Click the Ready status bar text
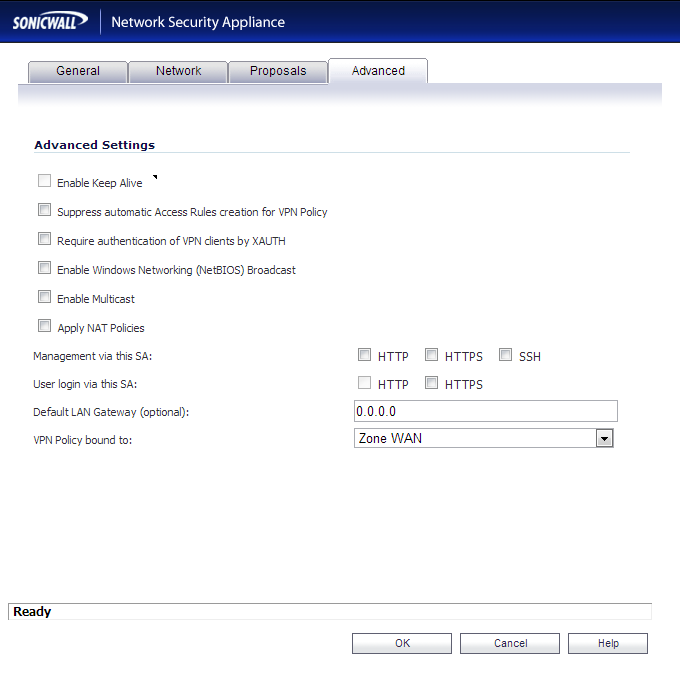680x690 pixels. (32, 612)
